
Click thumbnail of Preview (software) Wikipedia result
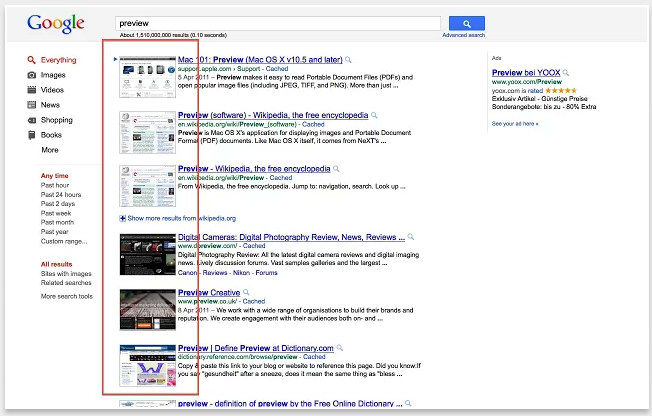[147, 132]
